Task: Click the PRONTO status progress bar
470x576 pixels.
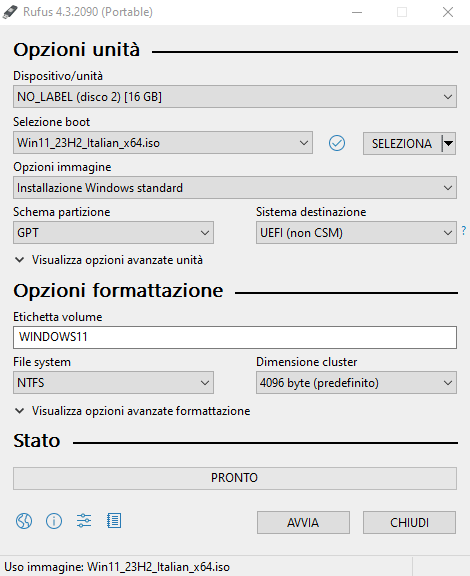Action: (x=235, y=478)
